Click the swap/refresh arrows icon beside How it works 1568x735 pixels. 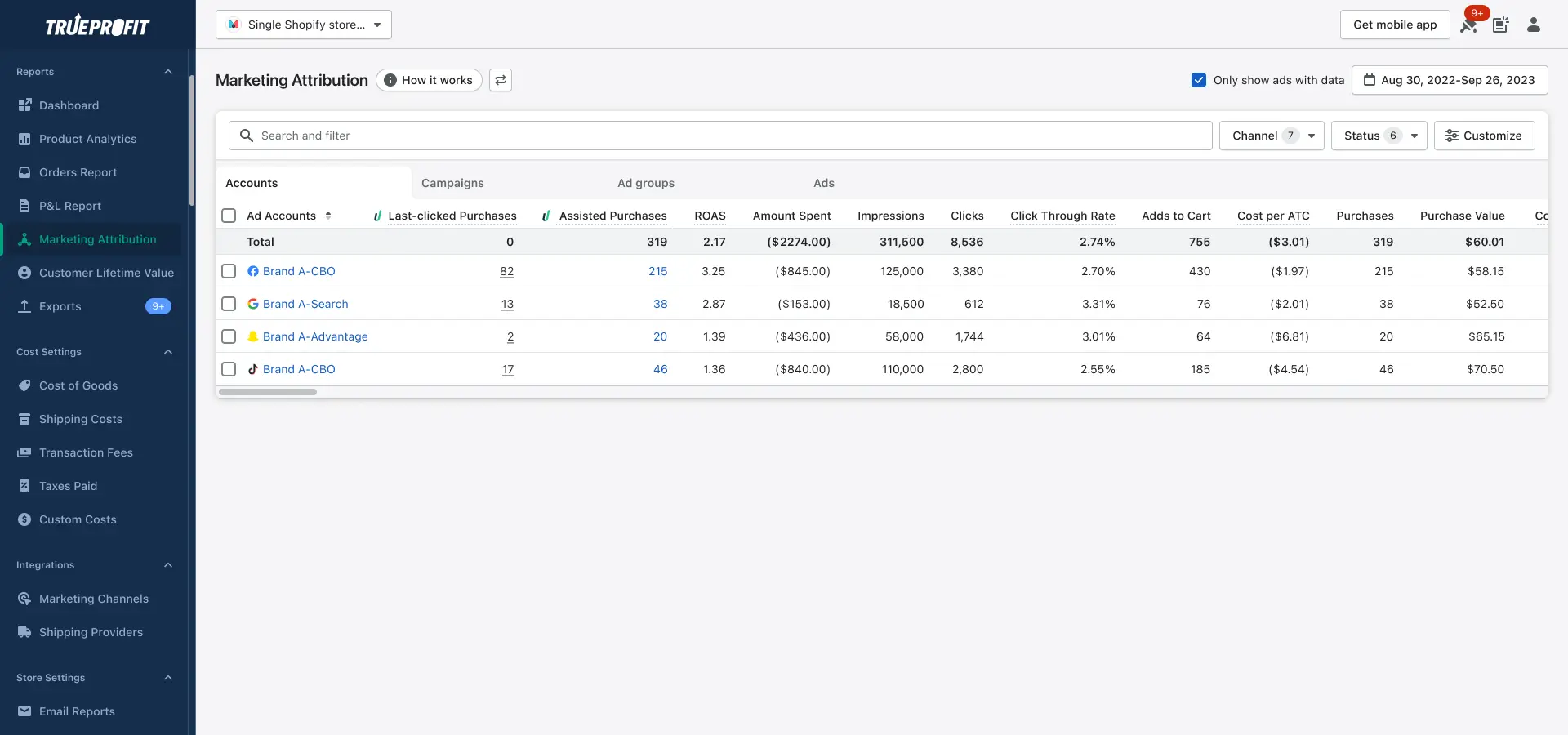[x=501, y=80]
